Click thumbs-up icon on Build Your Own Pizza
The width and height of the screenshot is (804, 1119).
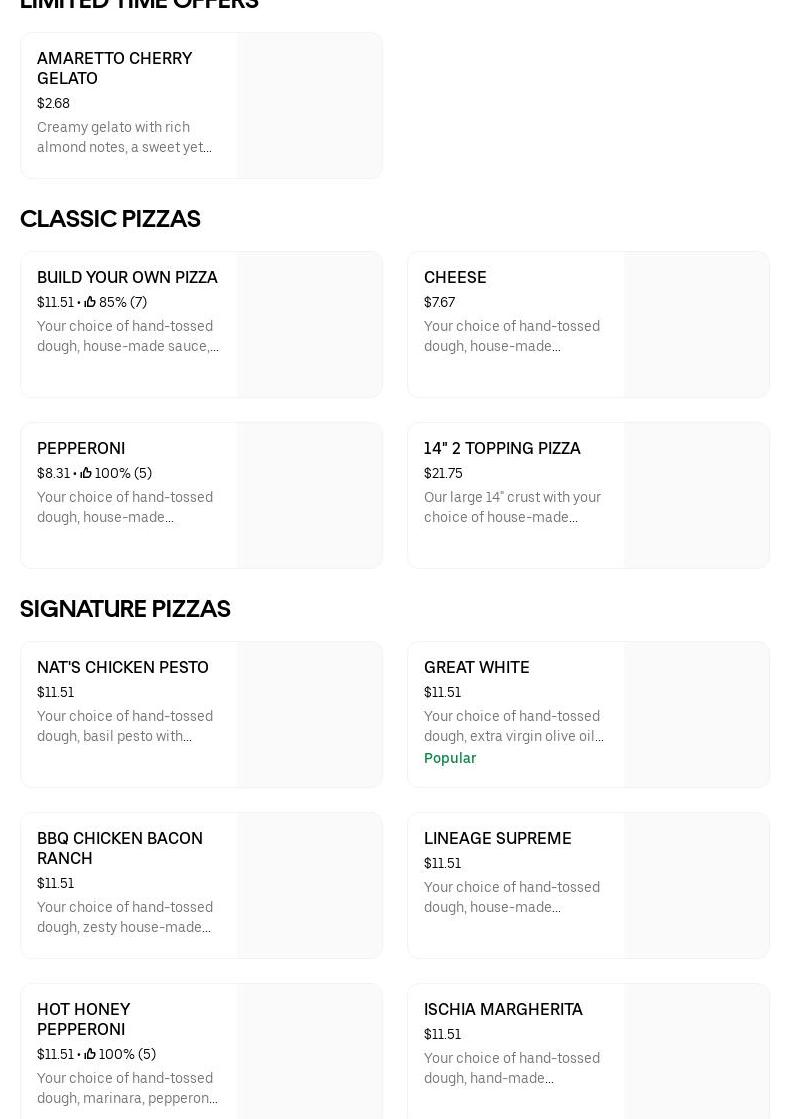click(90, 302)
